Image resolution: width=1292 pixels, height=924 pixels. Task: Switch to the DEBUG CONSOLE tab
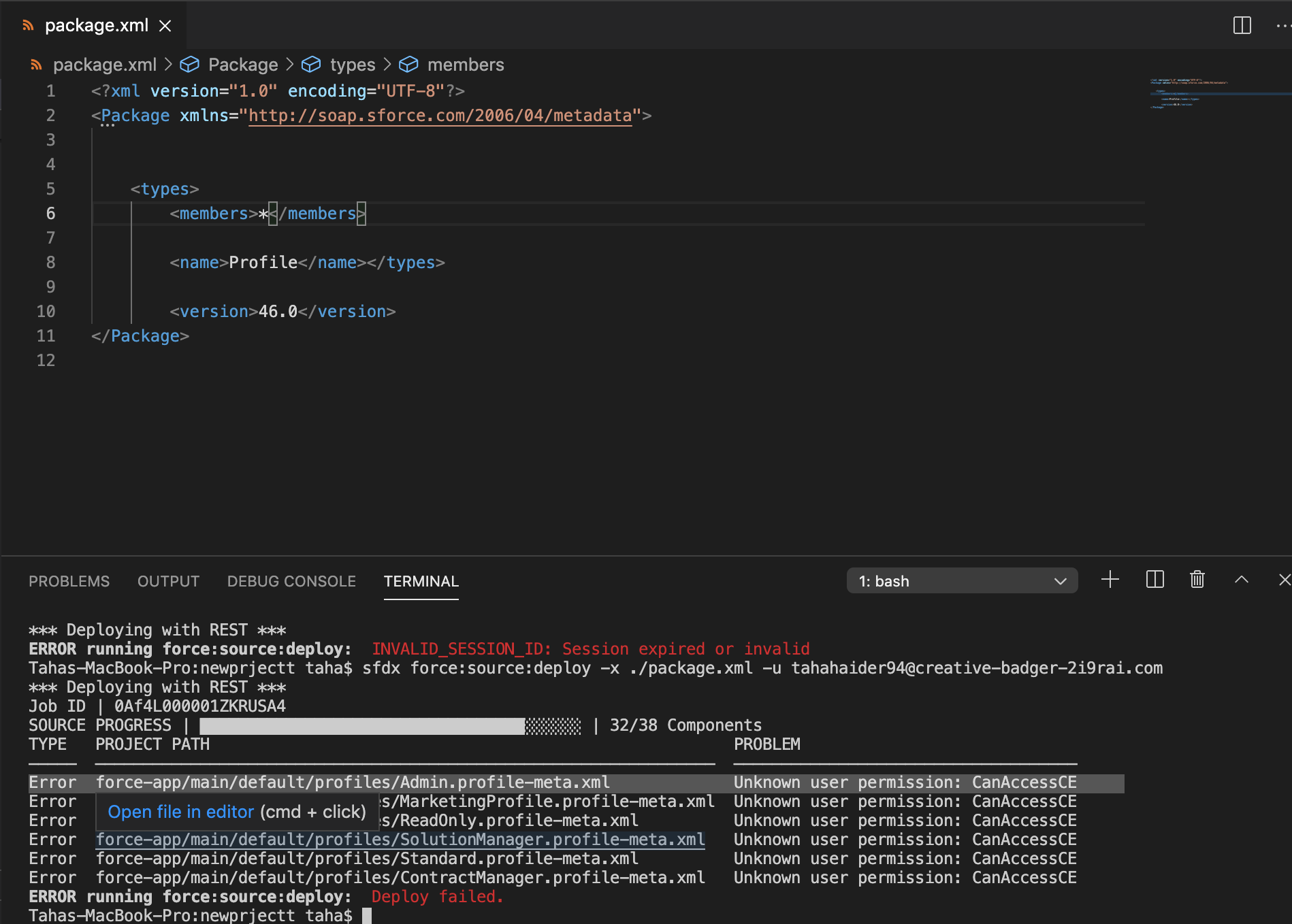click(x=291, y=581)
